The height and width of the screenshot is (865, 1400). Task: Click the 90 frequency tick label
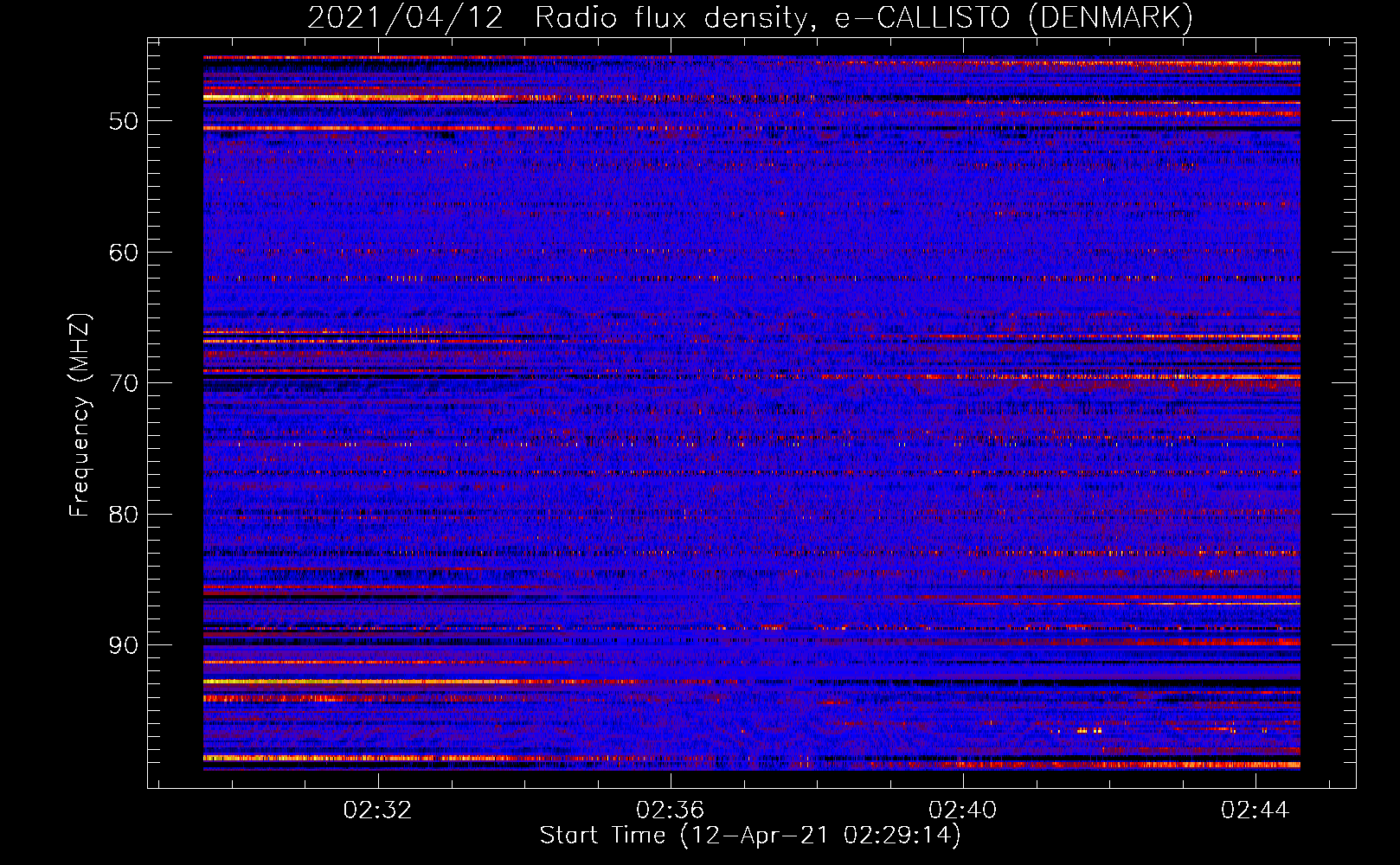(x=124, y=645)
